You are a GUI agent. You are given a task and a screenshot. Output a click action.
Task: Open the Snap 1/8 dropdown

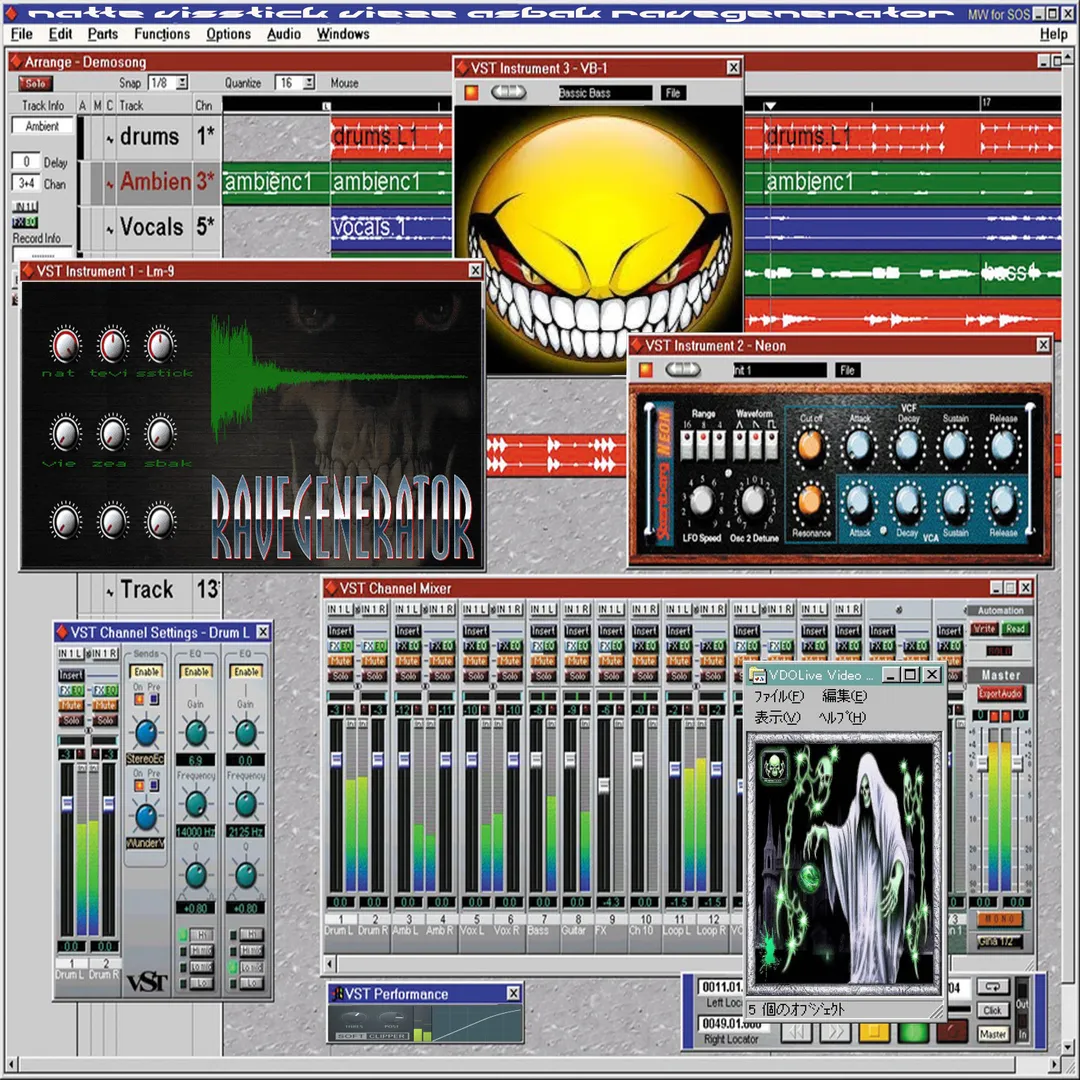(182, 83)
